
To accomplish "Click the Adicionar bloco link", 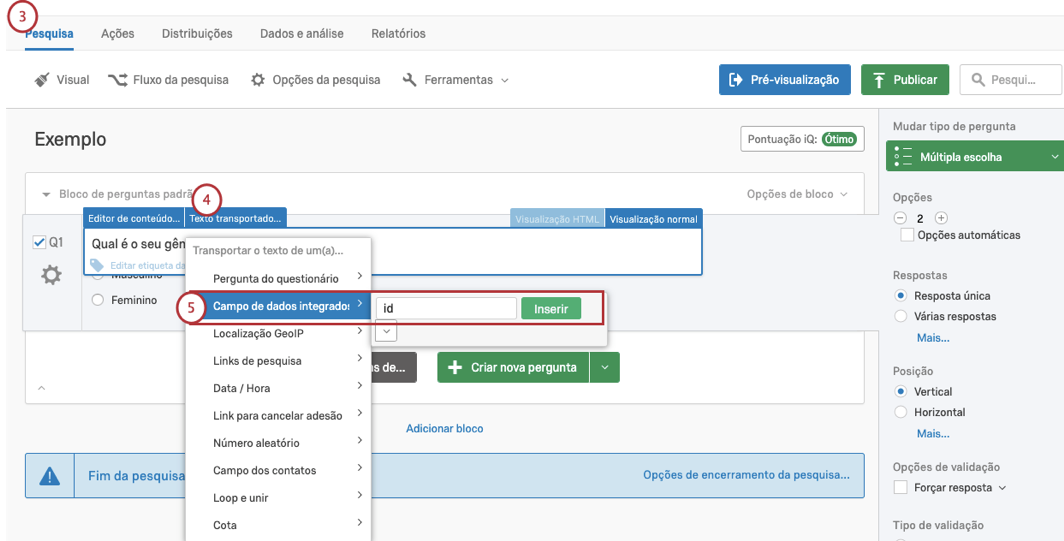I will [444, 428].
